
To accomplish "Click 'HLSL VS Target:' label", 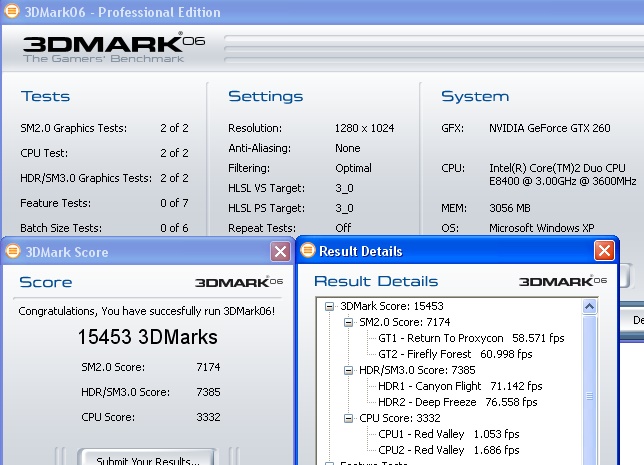I will coord(267,188).
